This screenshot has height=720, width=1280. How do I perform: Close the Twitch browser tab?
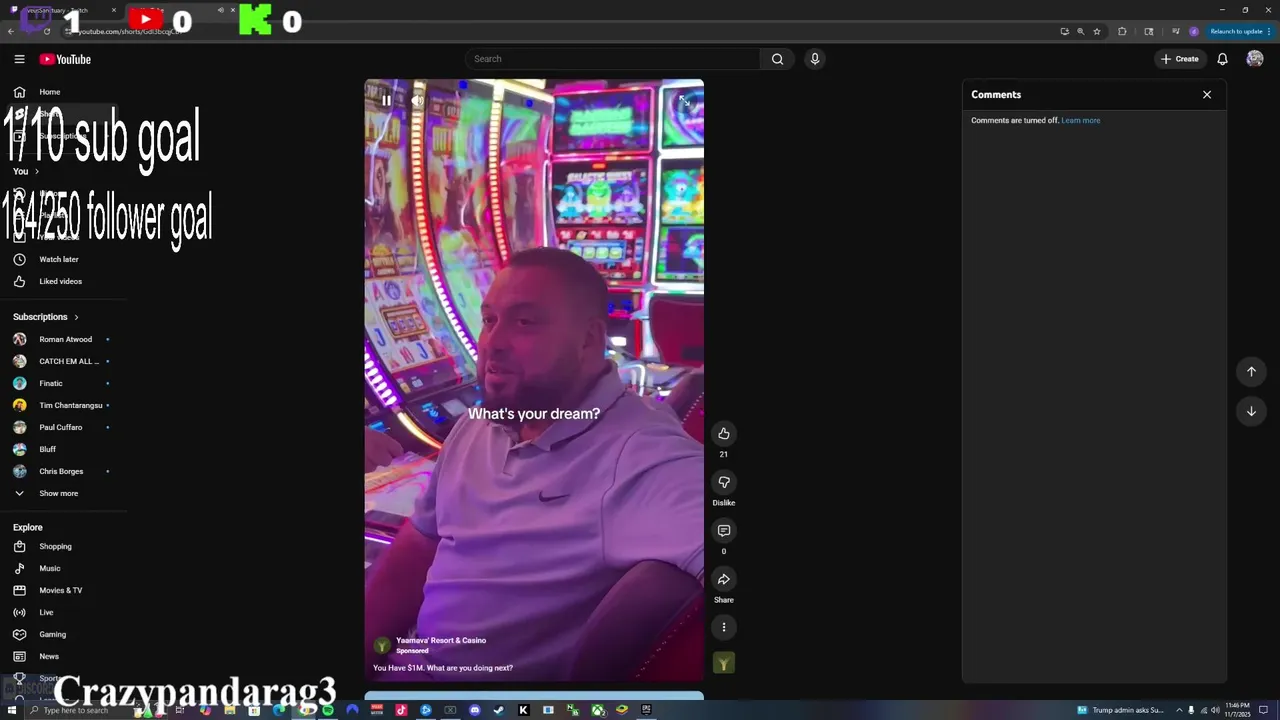point(113,10)
